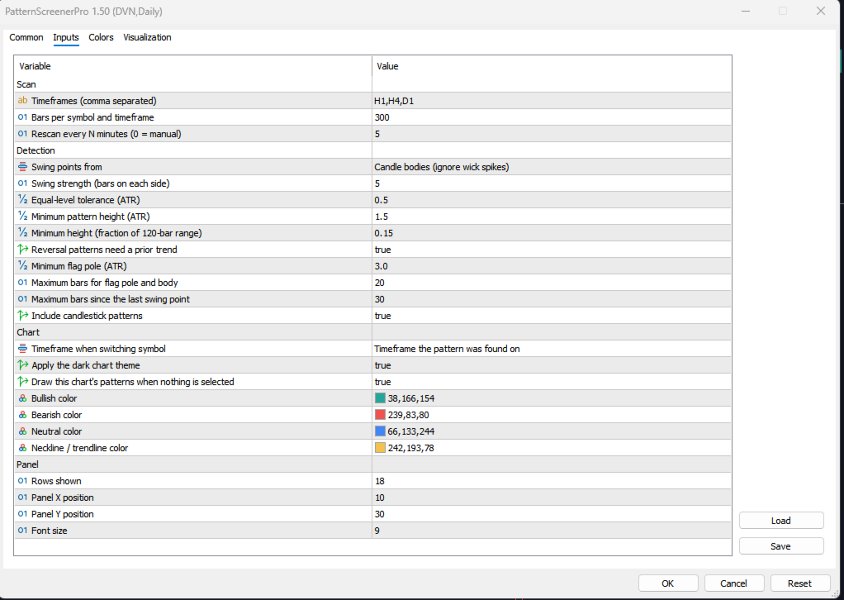Select the Panel section row
Image resolution: width=844 pixels, height=600 pixels.
click(x=372, y=464)
